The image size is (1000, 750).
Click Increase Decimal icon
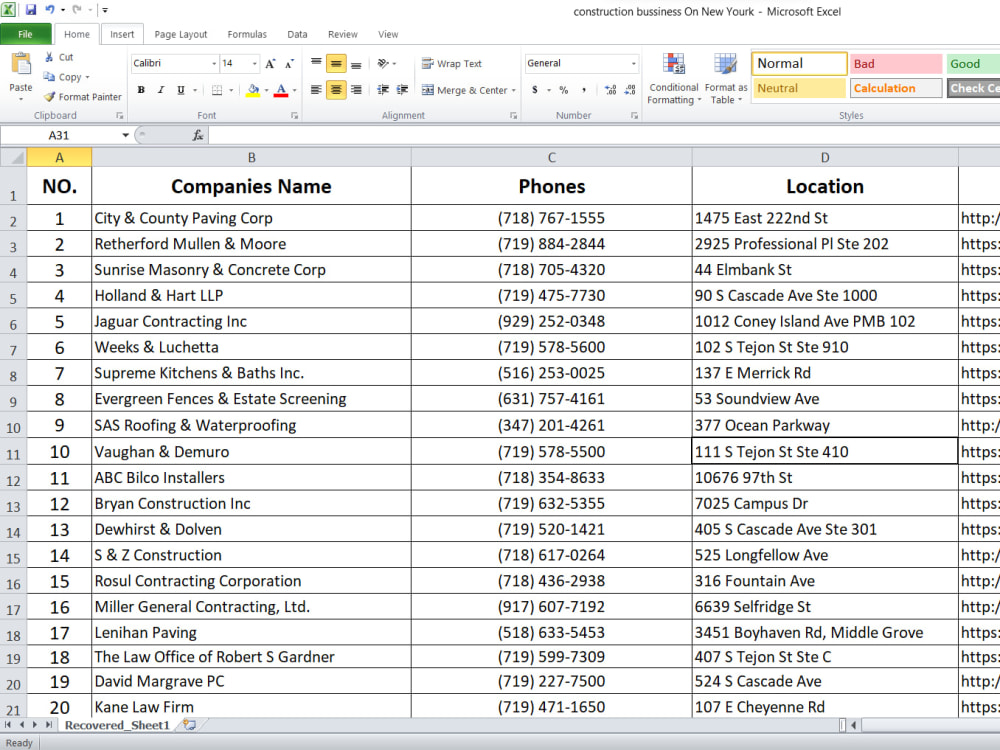pyautogui.click(x=610, y=90)
